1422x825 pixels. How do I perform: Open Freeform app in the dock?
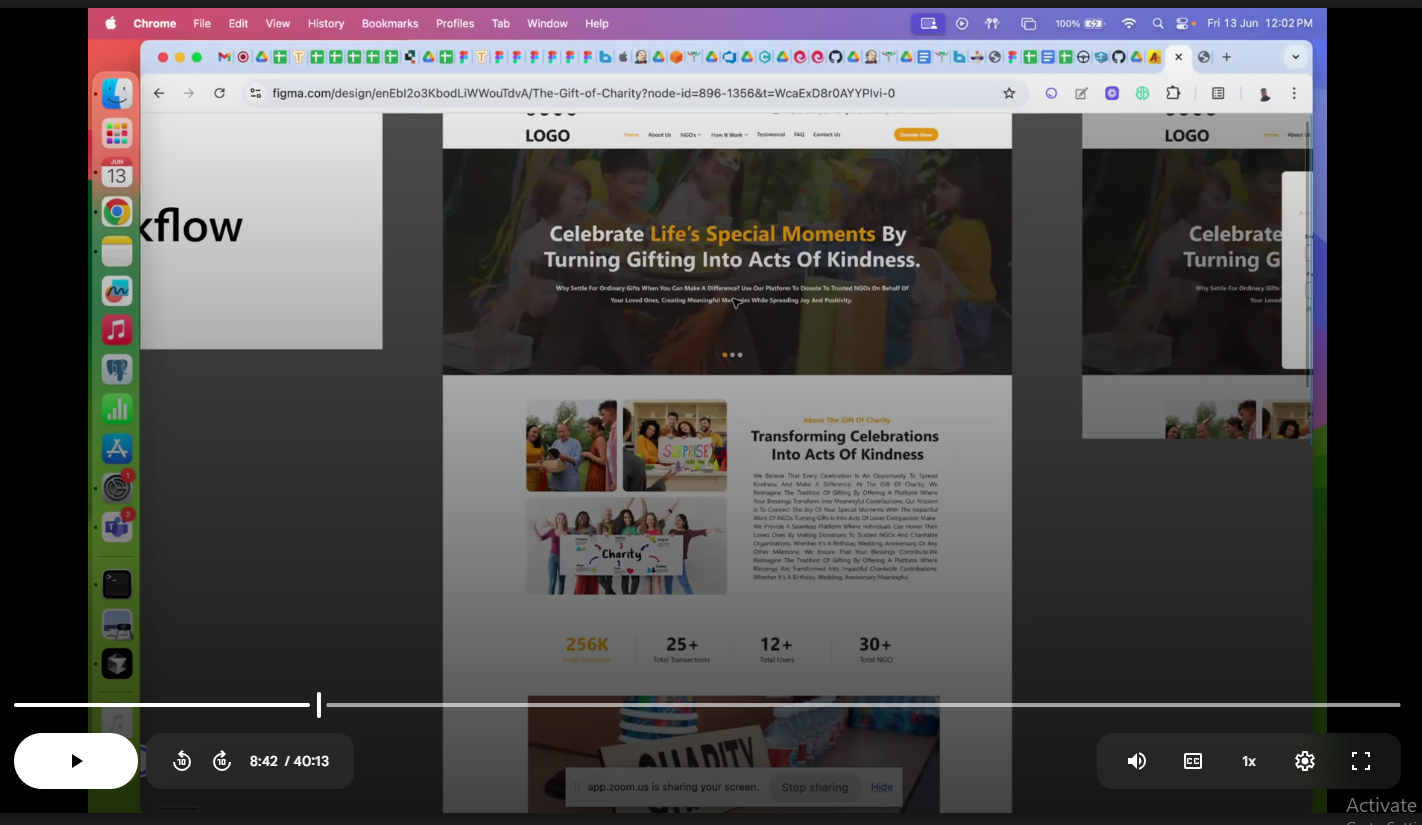117,291
